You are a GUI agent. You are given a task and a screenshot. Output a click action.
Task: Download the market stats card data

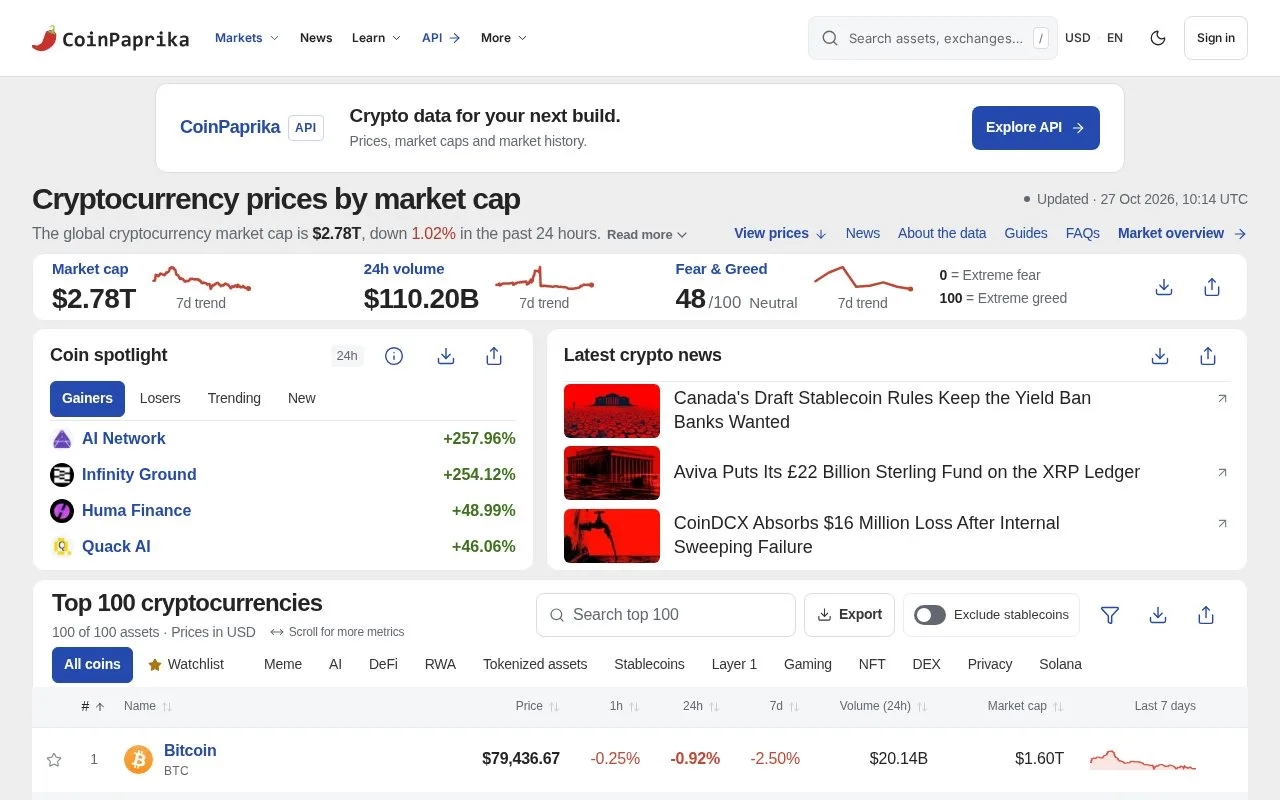(1164, 287)
